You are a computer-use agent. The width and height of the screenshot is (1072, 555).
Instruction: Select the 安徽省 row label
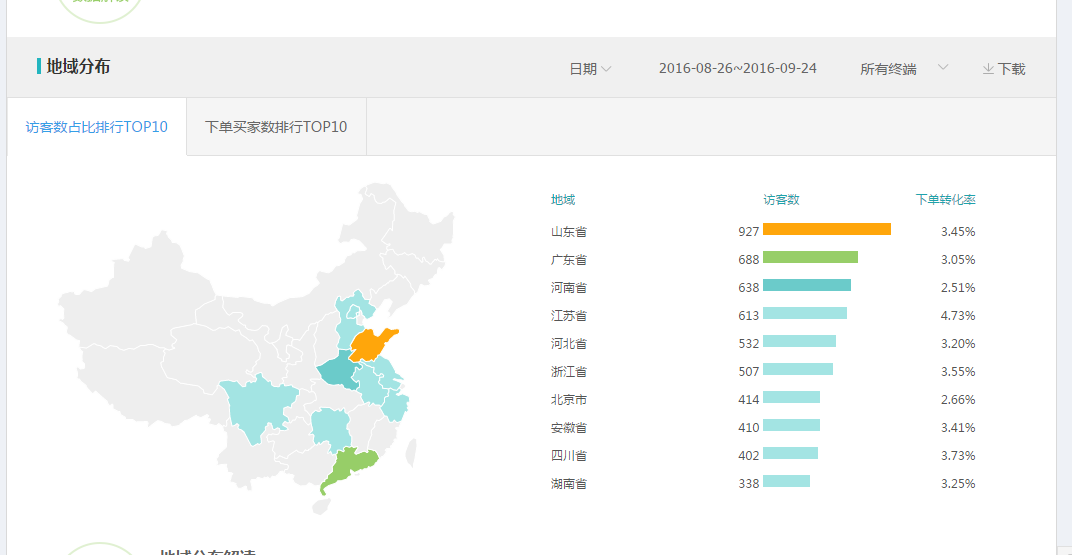569,428
